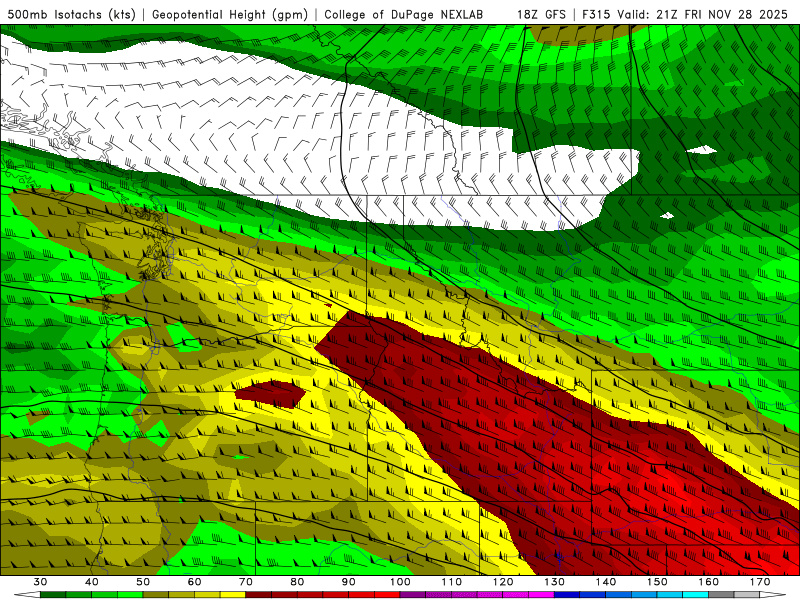
Task: Click the '120' legend value
Action: point(503,582)
